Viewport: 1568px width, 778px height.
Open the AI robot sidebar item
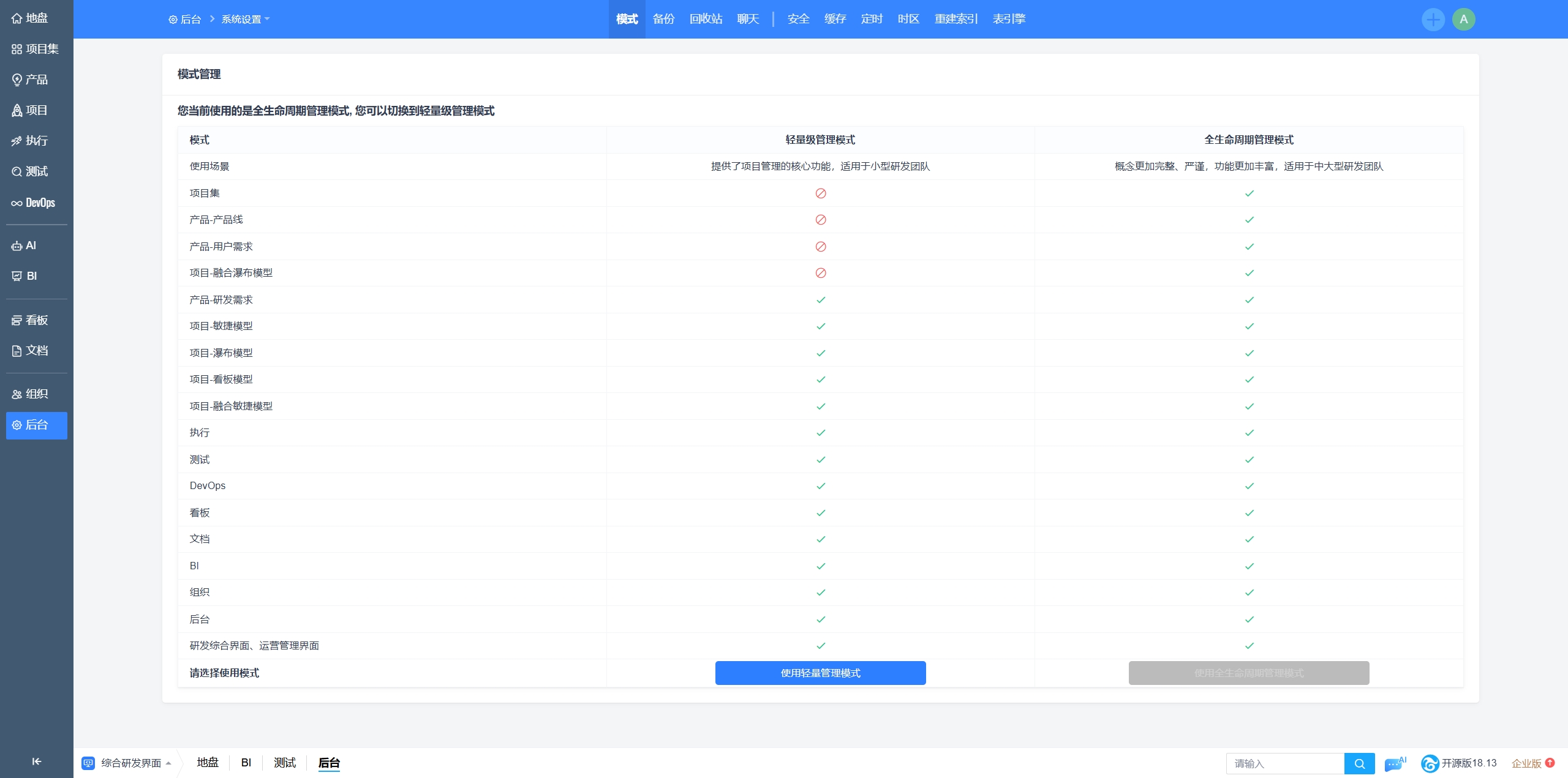pyautogui.click(x=24, y=245)
